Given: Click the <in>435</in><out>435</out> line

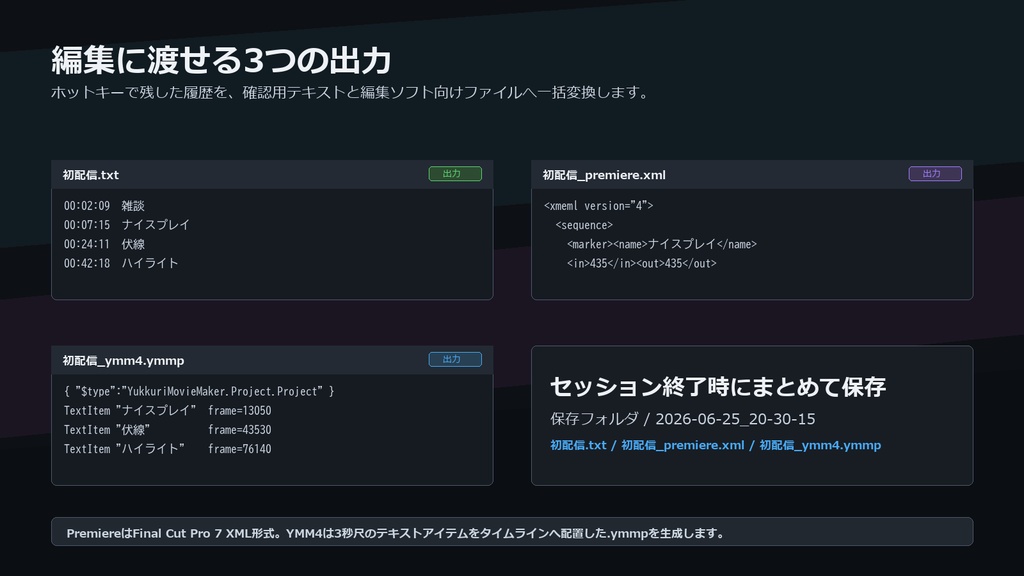Looking at the screenshot, I should pos(641,263).
